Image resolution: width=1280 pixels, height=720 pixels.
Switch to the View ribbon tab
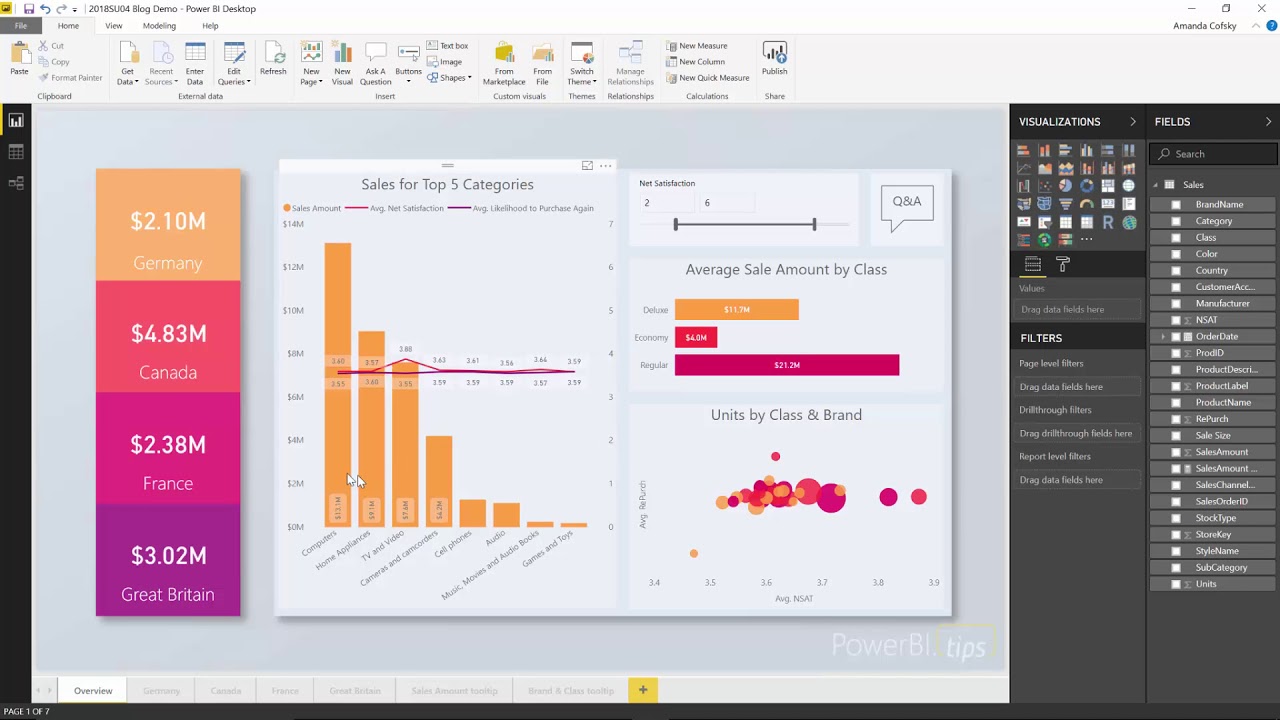(x=114, y=26)
